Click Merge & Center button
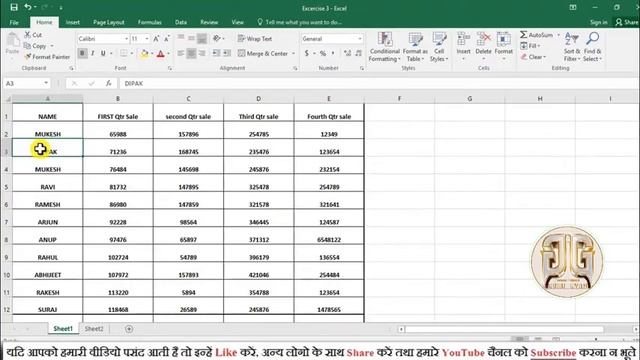 pos(263,53)
